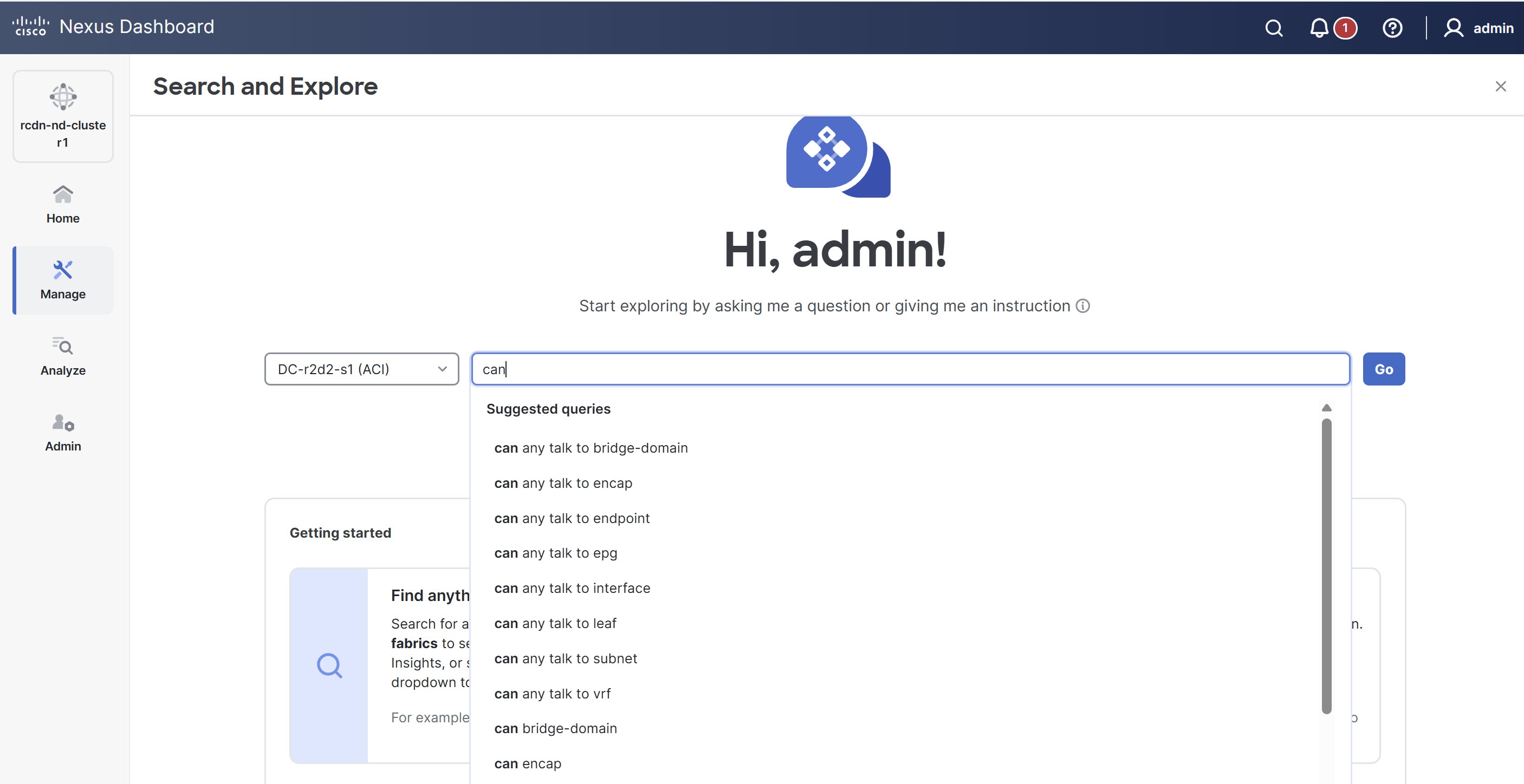Open the Analyze section
Screen dimensions: 1524x784
click(63, 356)
